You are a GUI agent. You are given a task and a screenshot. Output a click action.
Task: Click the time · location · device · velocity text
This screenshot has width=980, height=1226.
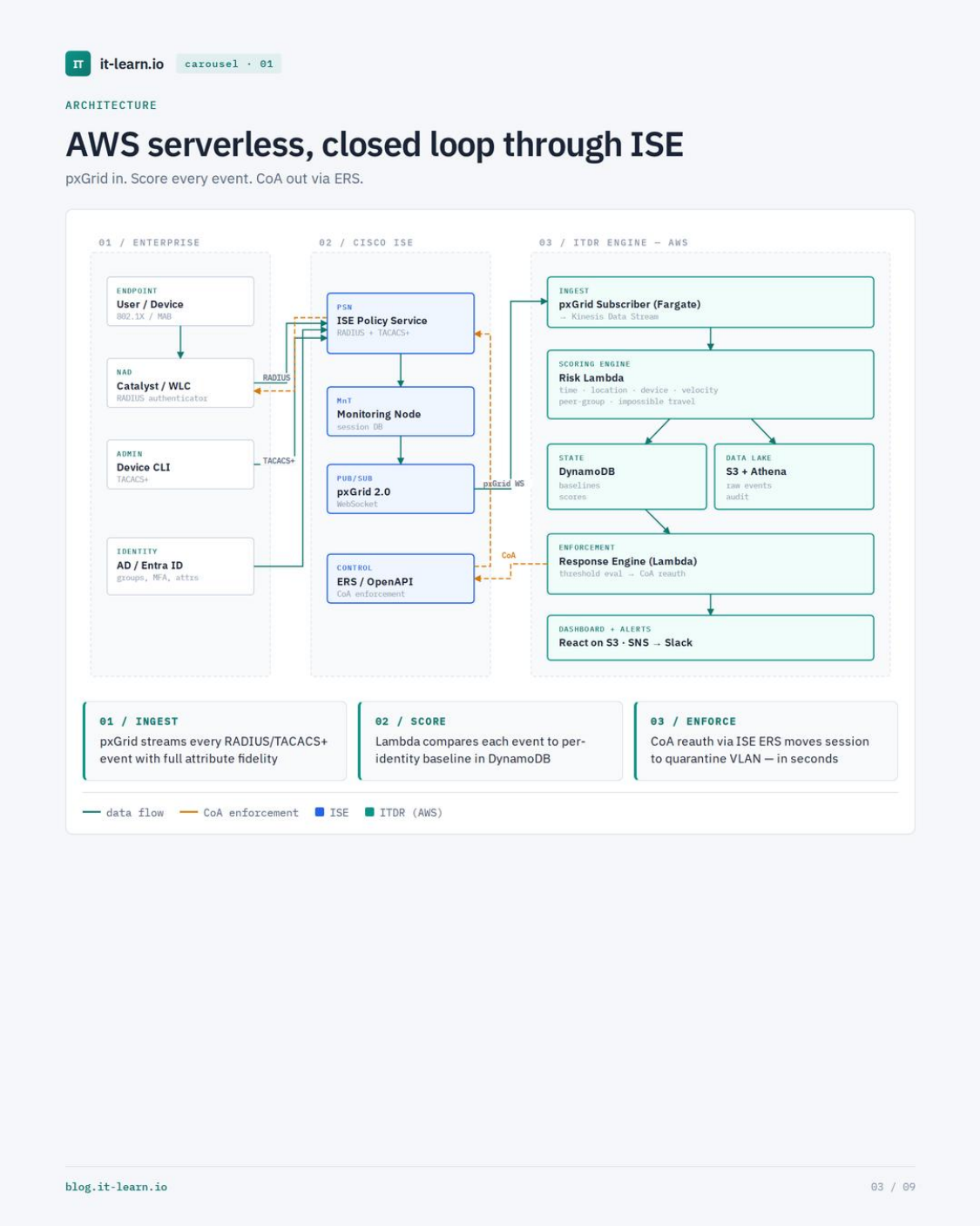pos(639,390)
